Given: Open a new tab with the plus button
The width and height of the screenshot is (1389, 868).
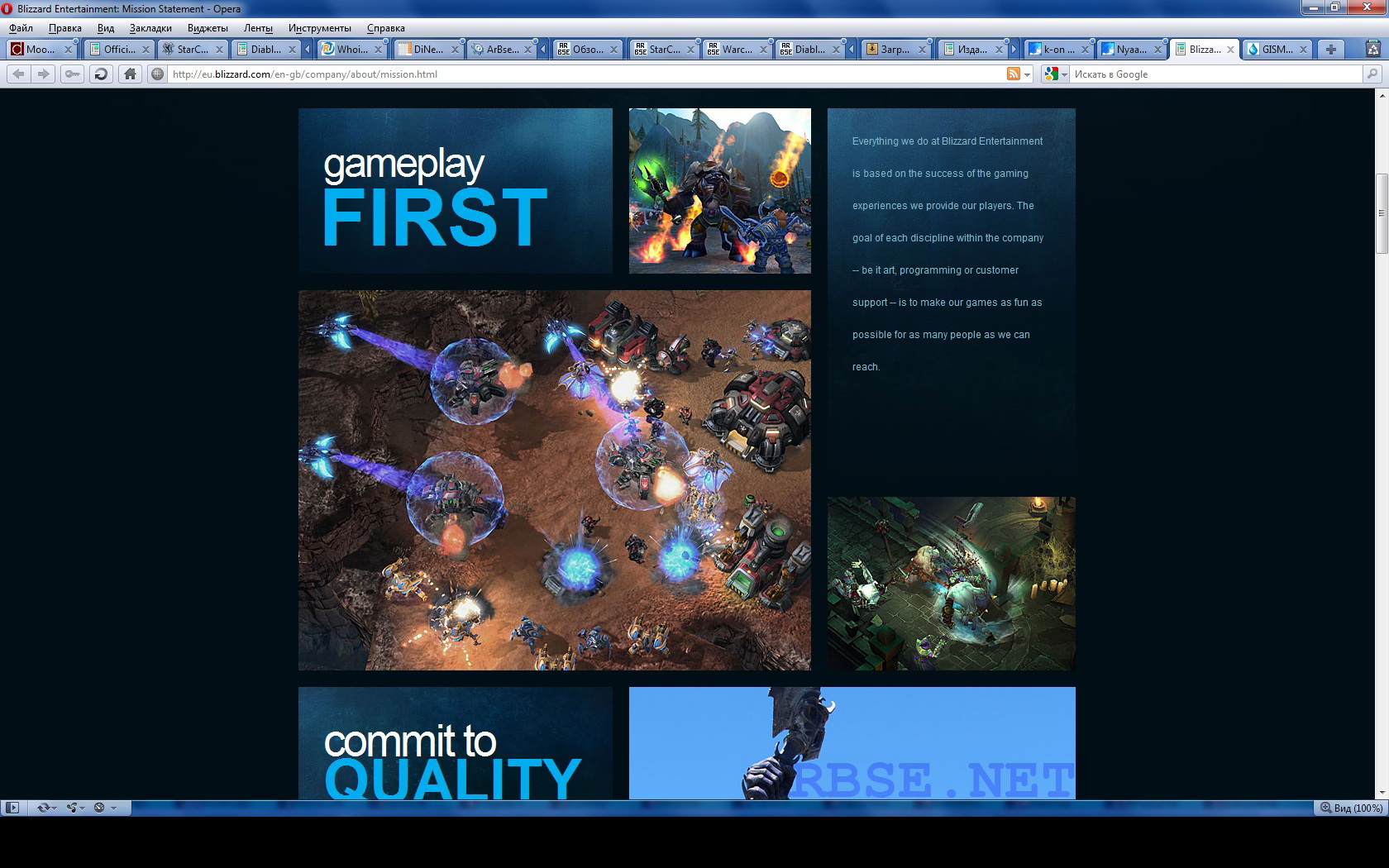Looking at the screenshot, I should [1331, 50].
